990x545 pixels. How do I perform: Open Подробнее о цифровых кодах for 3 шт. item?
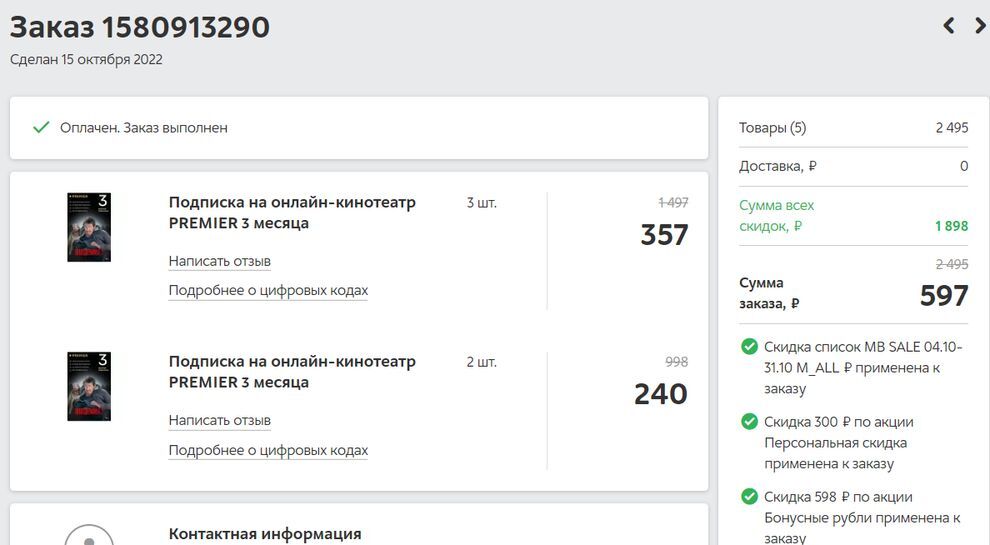(x=268, y=290)
